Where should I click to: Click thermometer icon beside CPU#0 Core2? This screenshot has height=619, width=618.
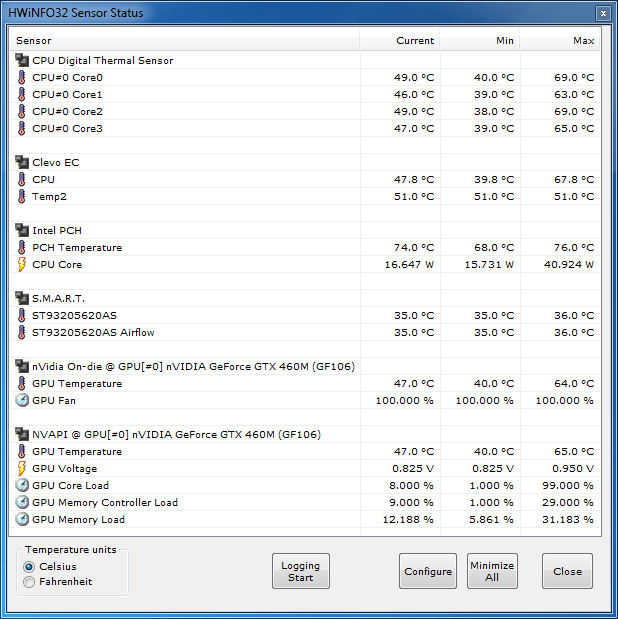(x=22, y=111)
